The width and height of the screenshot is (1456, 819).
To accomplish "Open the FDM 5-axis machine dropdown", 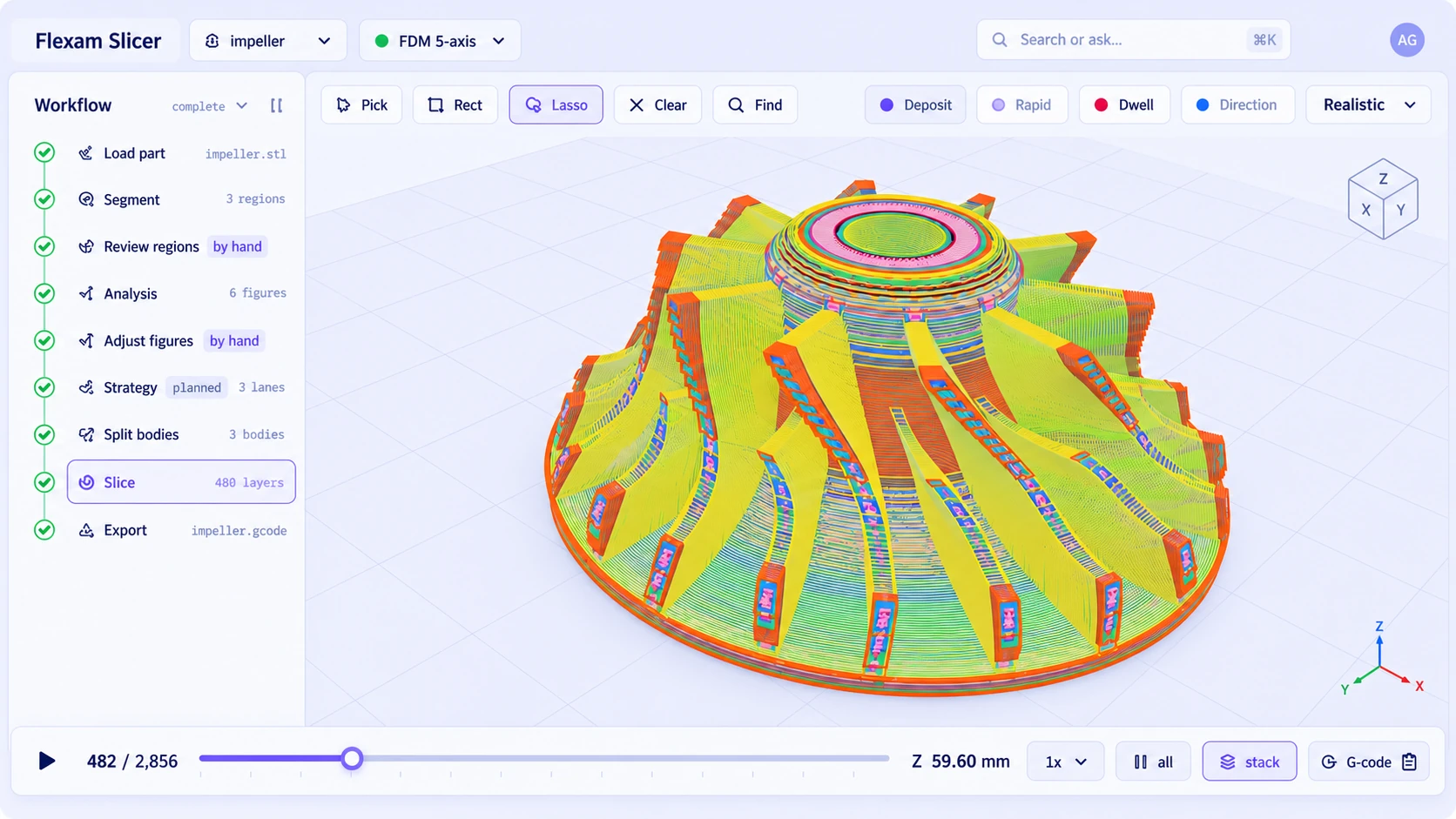I will (440, 41).
